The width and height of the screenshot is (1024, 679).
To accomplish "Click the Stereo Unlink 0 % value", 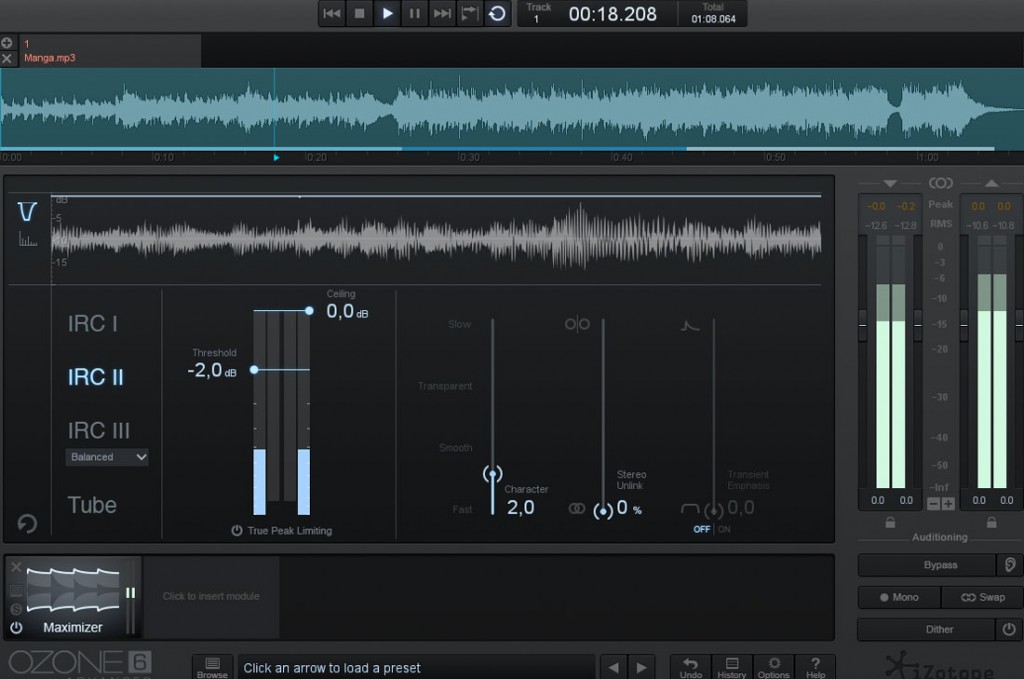I will (x=629, y=508).
